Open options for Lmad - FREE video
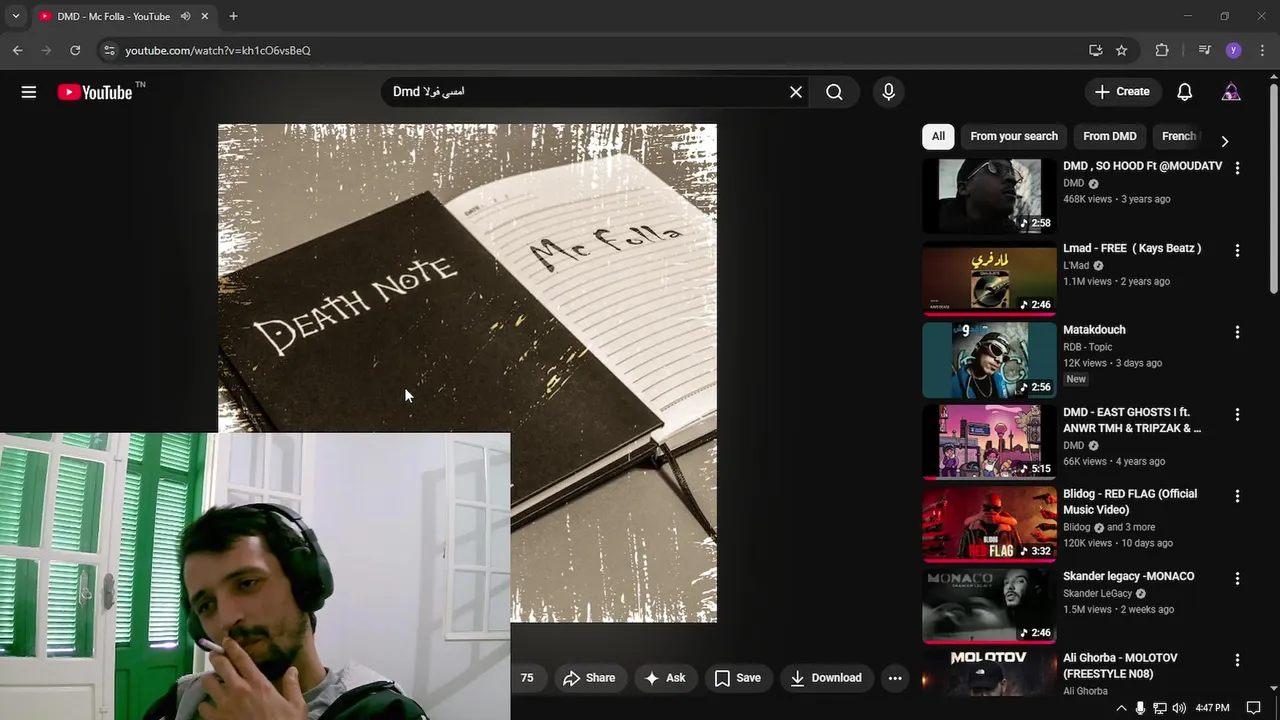This screenshot has width=1280, height=720. [1237, 250]
